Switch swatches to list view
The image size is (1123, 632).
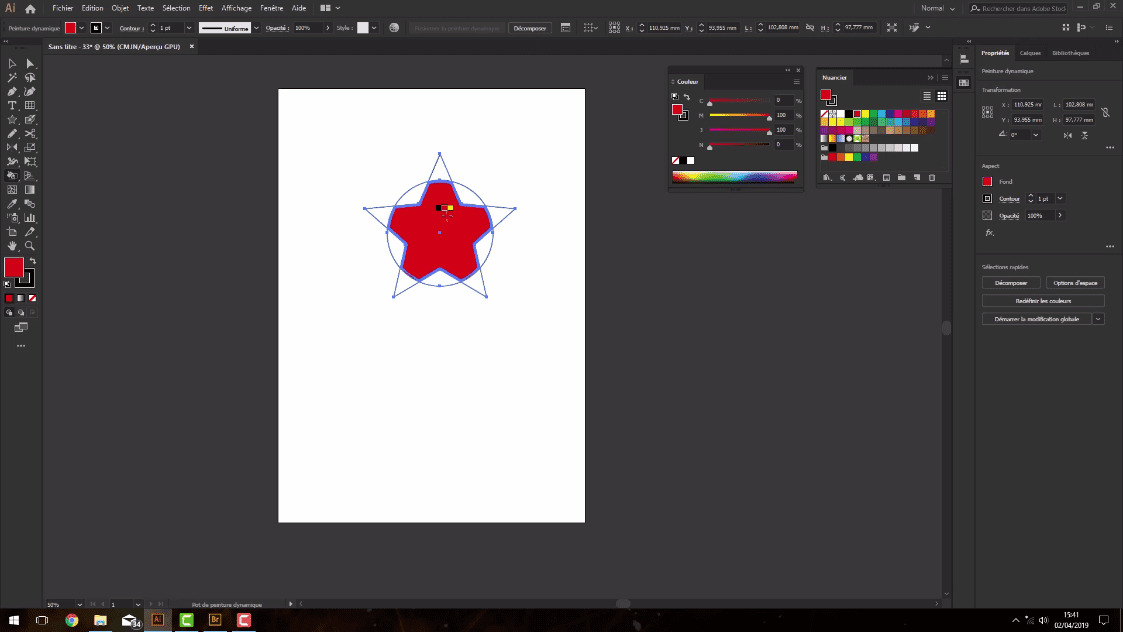click(x=927, y=96)
